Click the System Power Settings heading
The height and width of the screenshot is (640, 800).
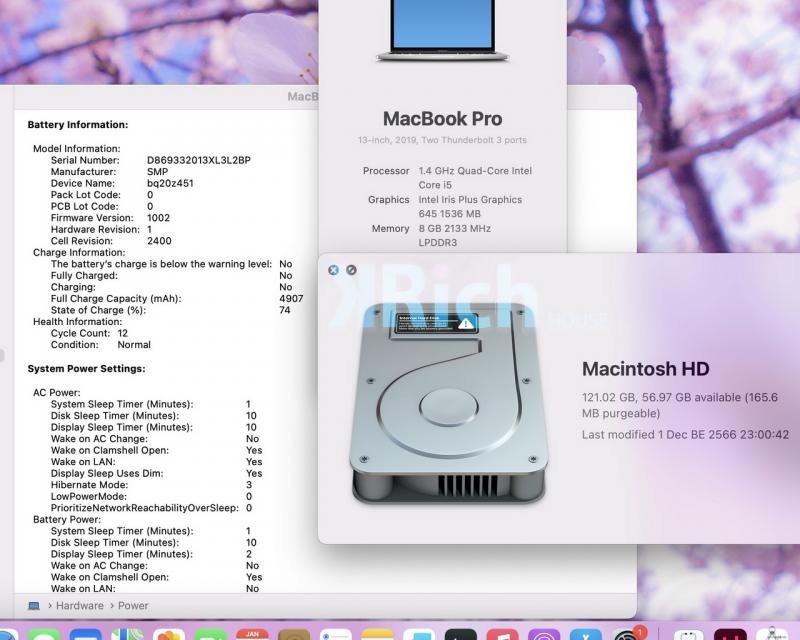[86, 368]
